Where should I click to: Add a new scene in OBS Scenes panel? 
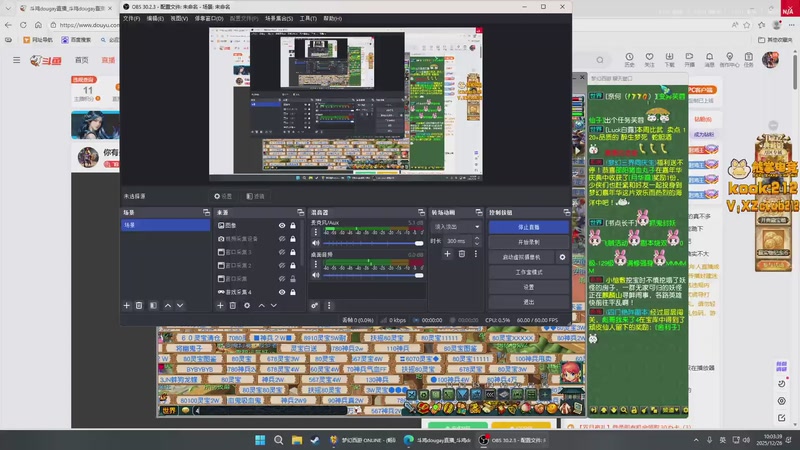pyautogui.click(x=127, y=306)
